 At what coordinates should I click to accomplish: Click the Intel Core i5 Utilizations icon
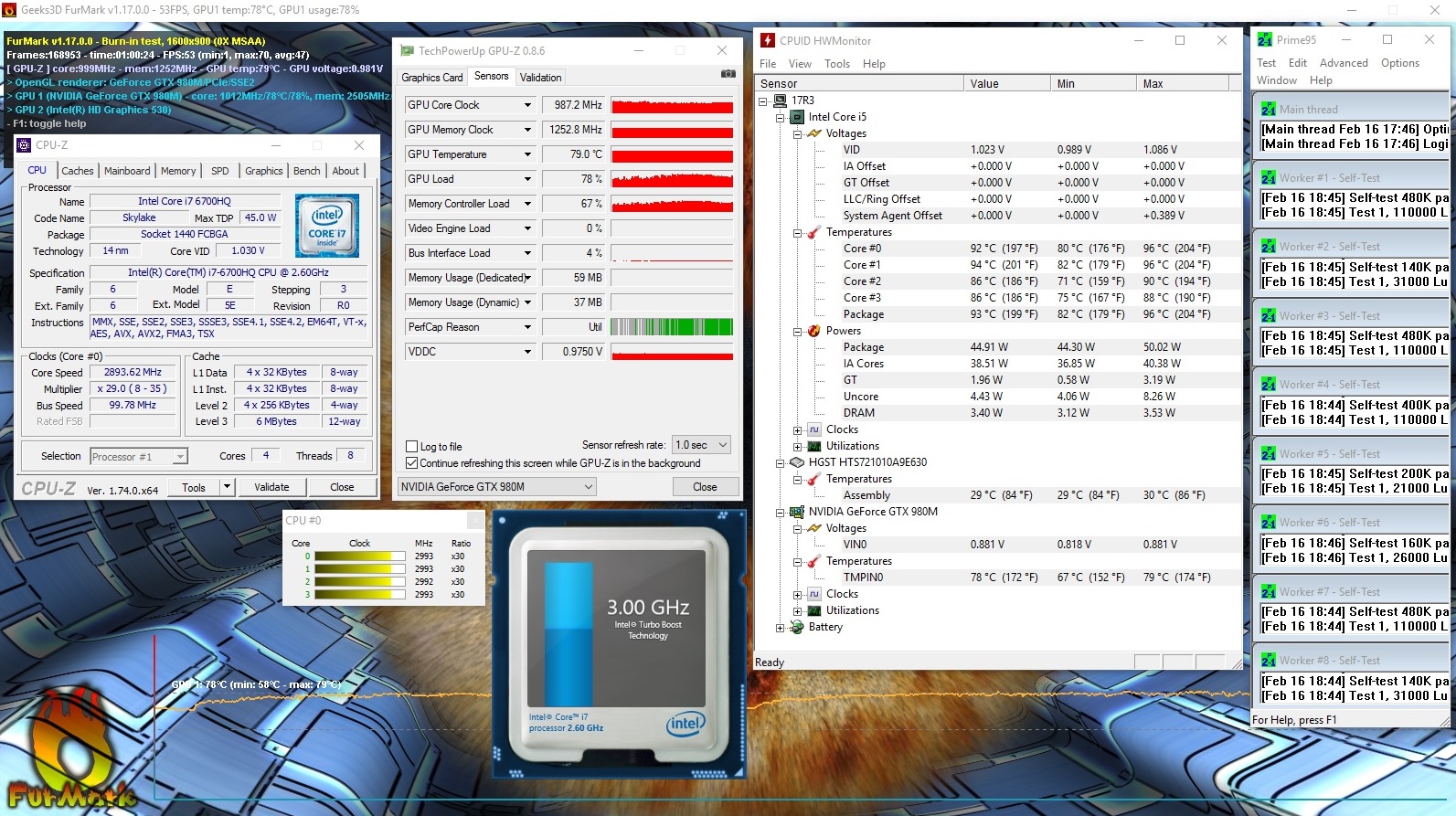(813, 446)
